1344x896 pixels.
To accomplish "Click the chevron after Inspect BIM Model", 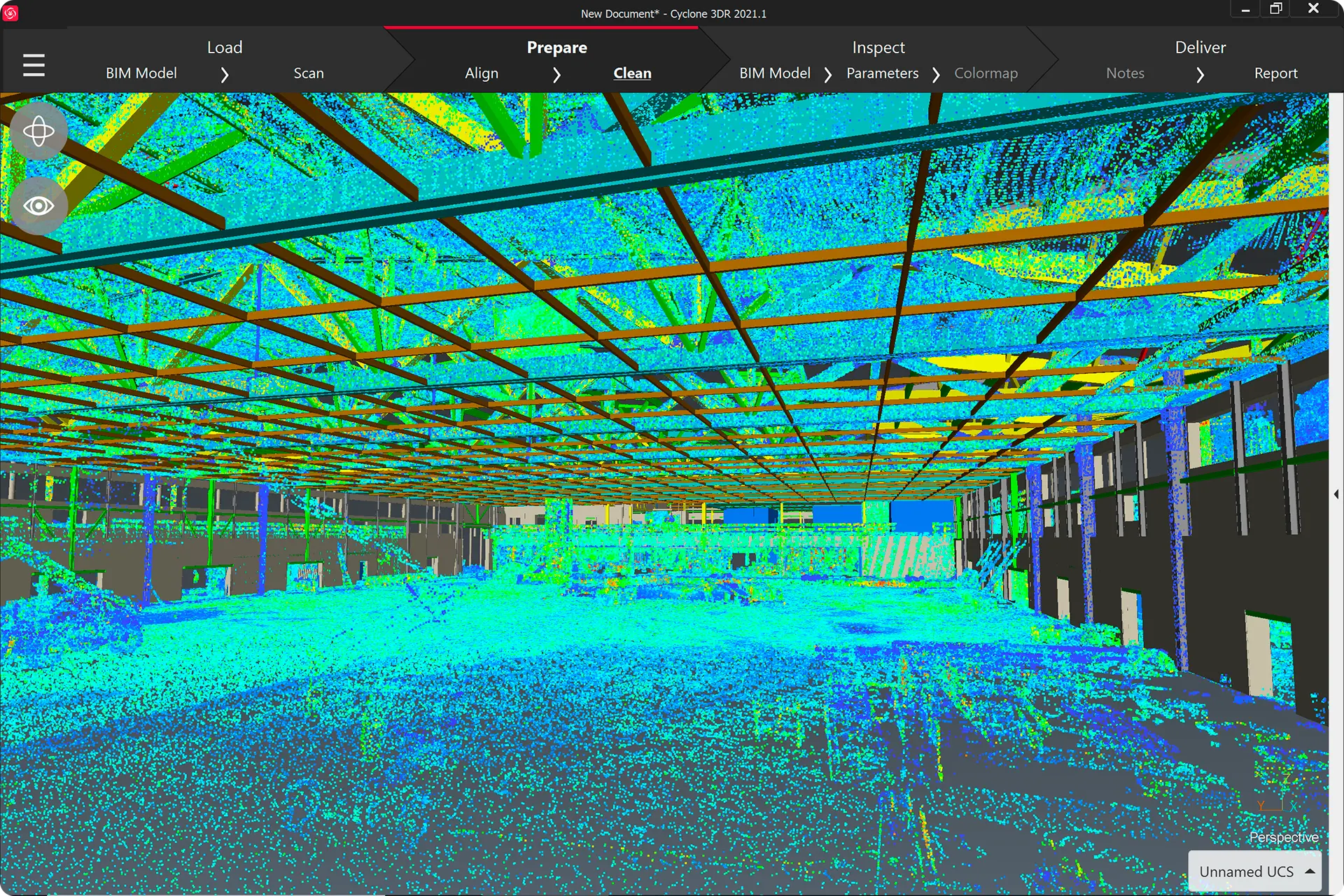I will 828,74.
